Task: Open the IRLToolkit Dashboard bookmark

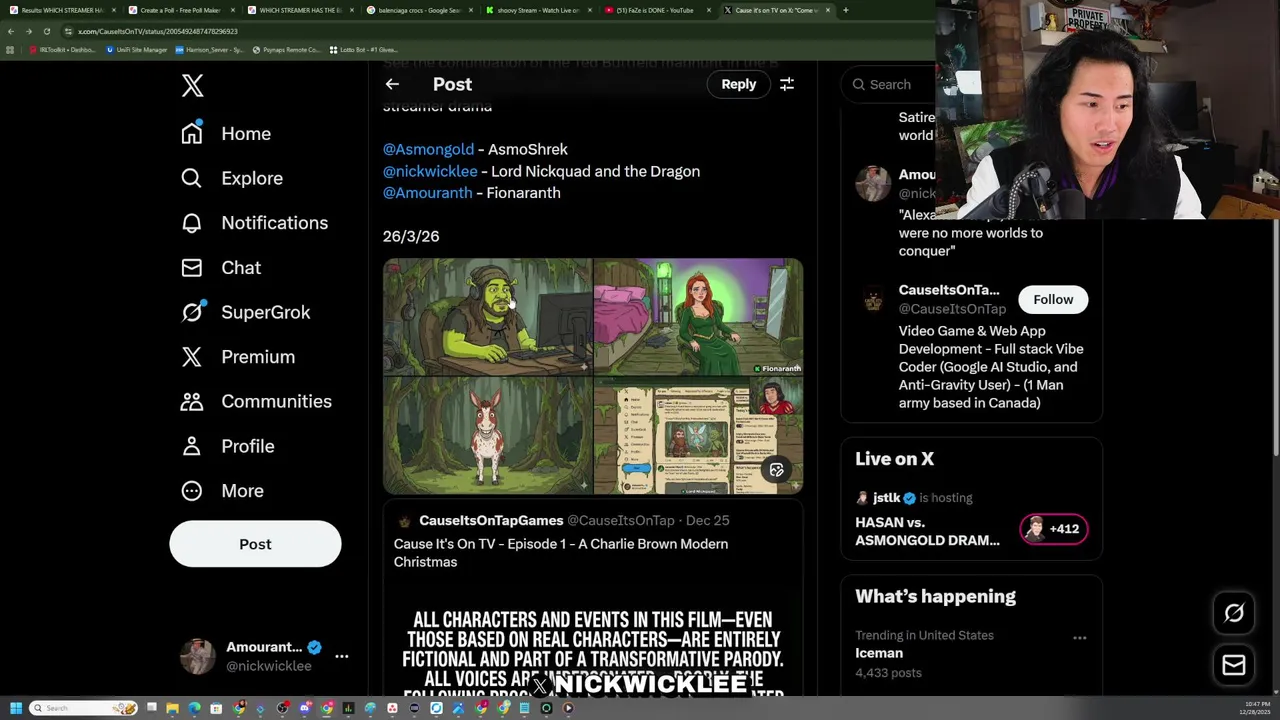Action: pyautogui.click(x=63, y=49)
